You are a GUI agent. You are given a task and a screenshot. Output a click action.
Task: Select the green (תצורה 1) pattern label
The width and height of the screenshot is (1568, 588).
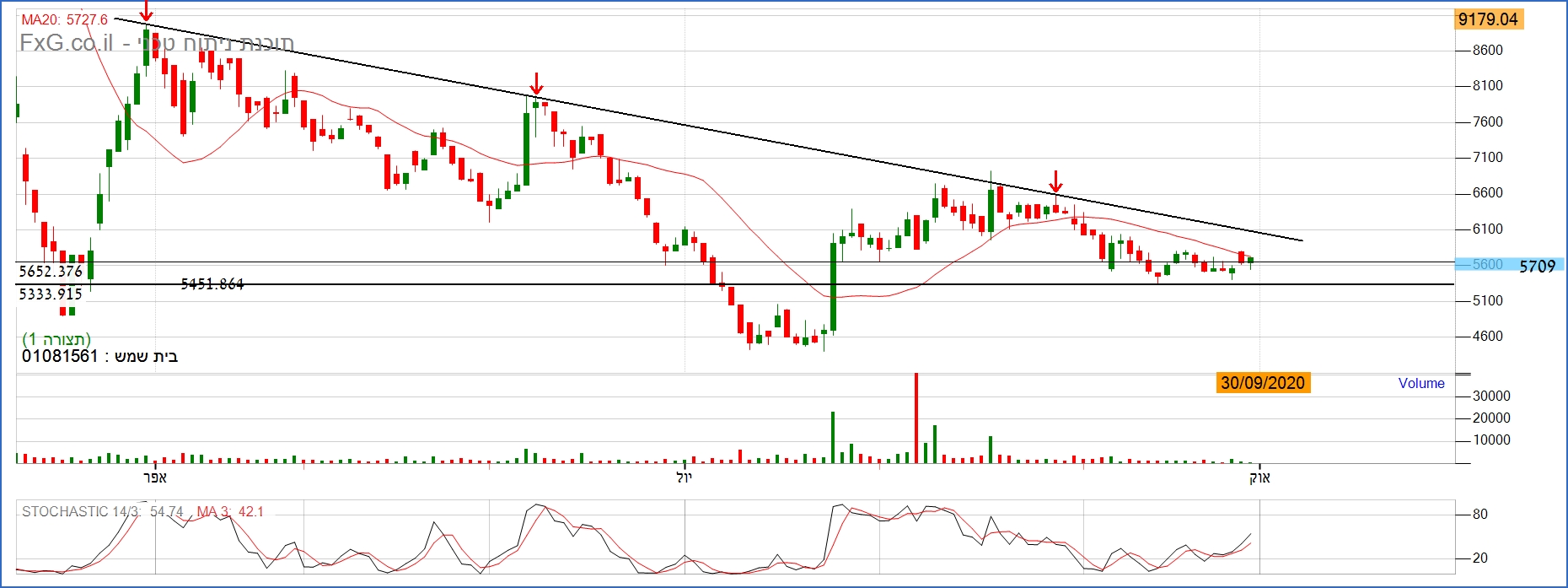(56, 339)
